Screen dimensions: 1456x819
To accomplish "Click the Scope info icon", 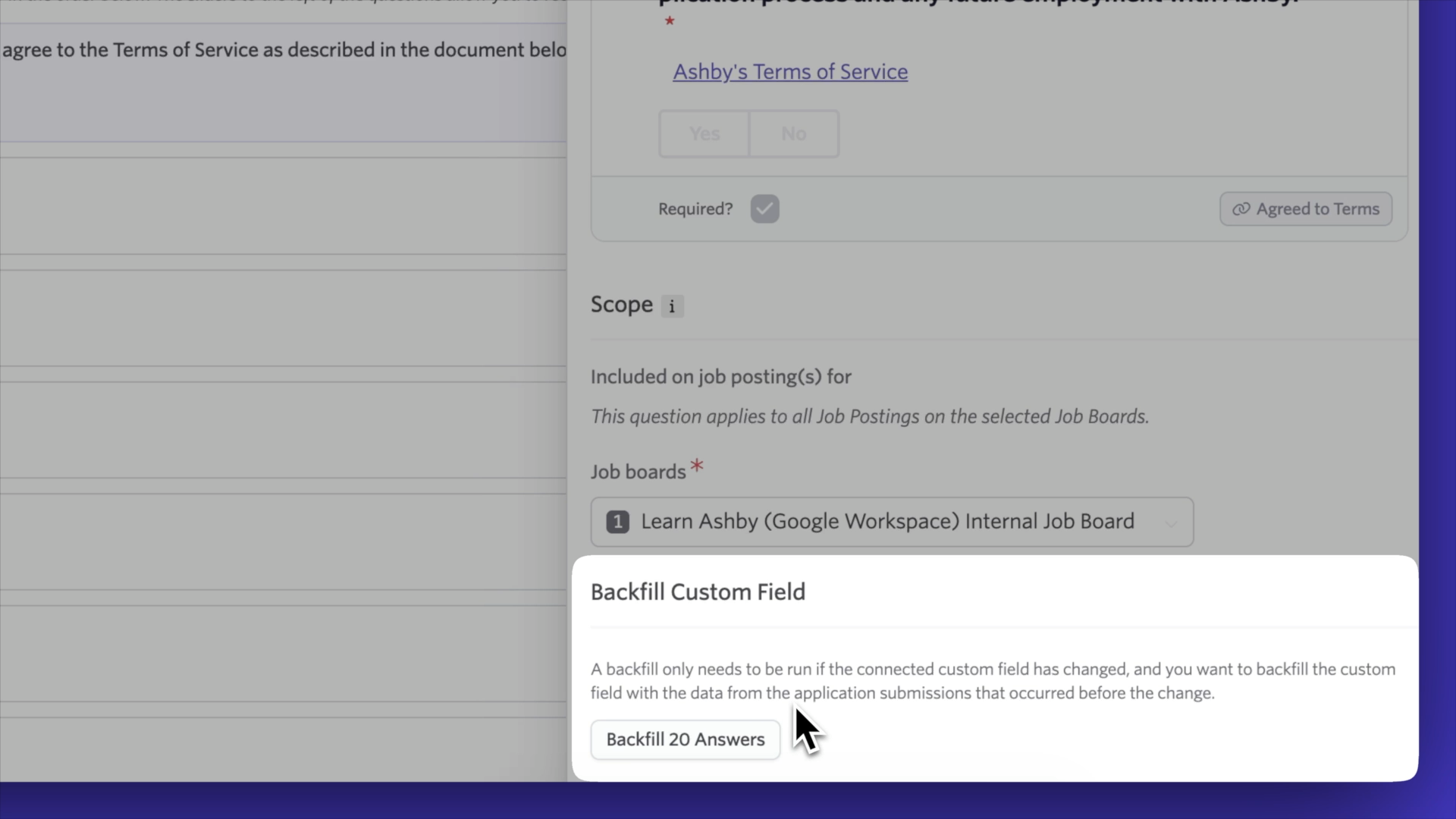I will 672,306.
